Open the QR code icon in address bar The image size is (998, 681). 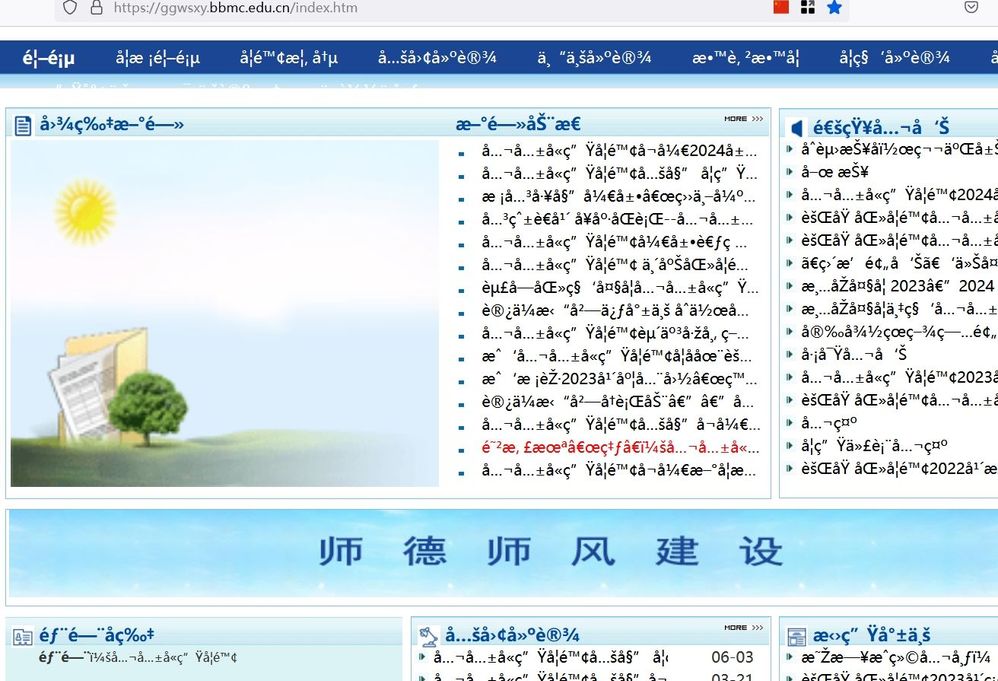[807, 7]
